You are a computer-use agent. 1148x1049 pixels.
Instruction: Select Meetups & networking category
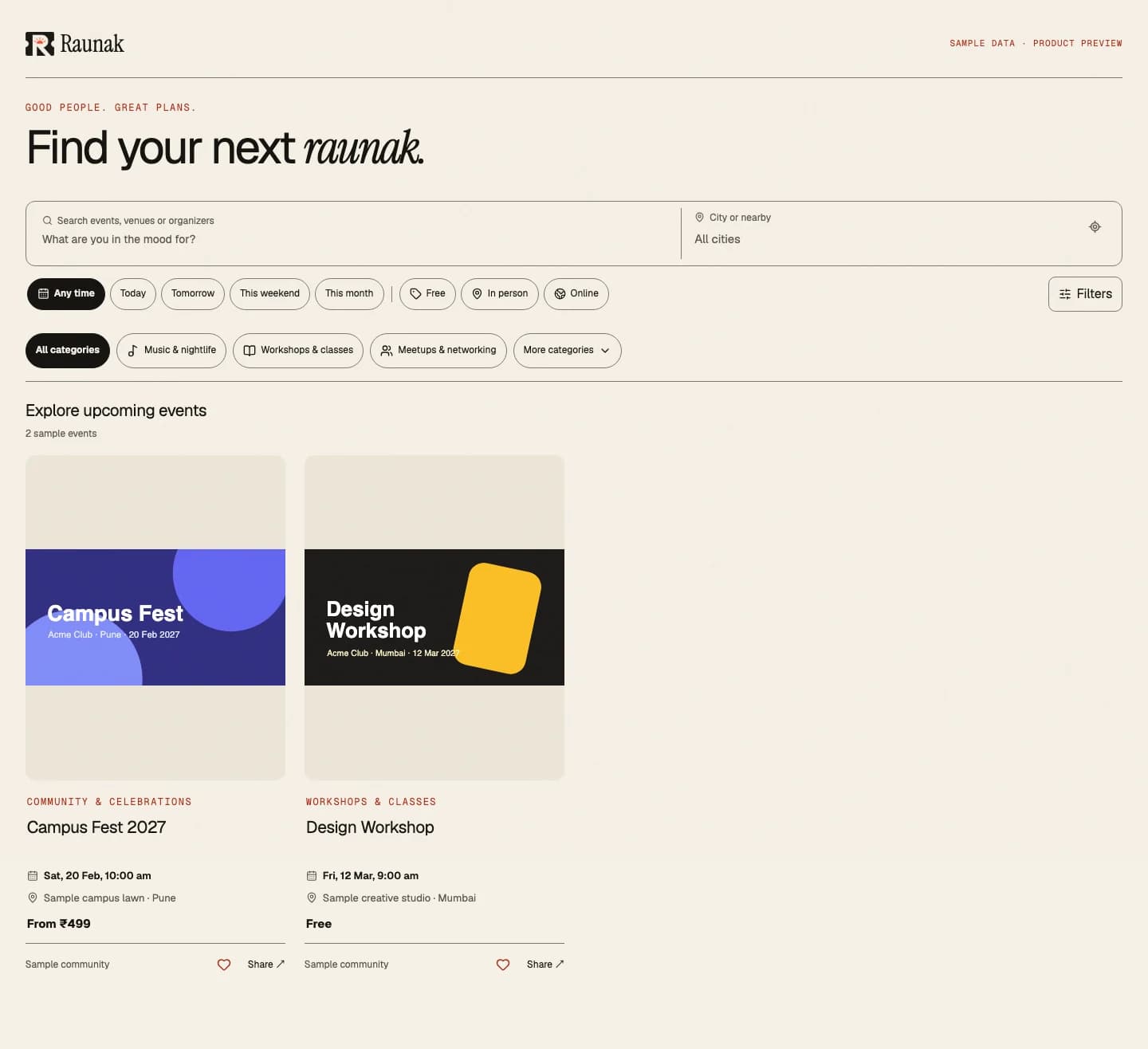438,351
